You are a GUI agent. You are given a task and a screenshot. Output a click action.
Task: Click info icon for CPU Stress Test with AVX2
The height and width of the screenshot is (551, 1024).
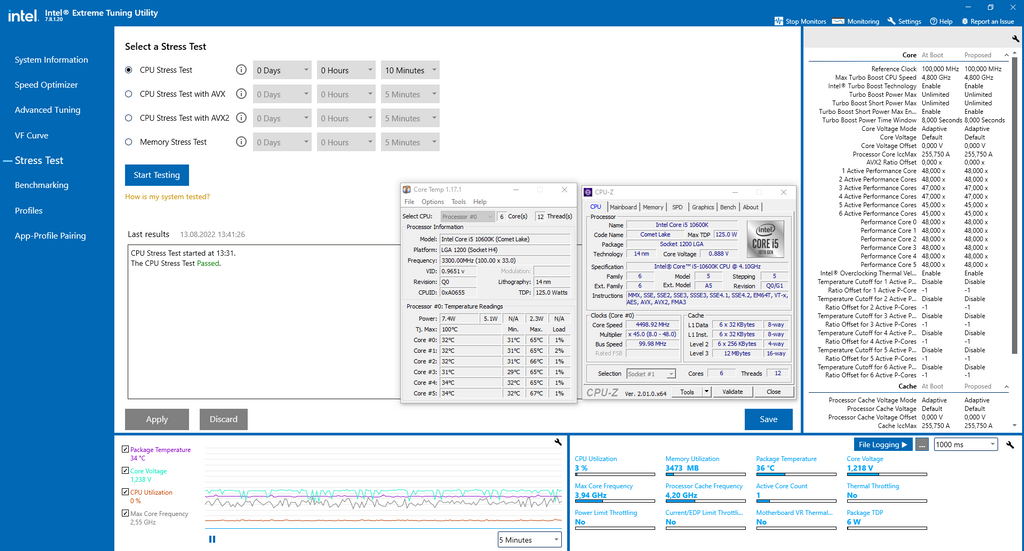click(241, 118)
